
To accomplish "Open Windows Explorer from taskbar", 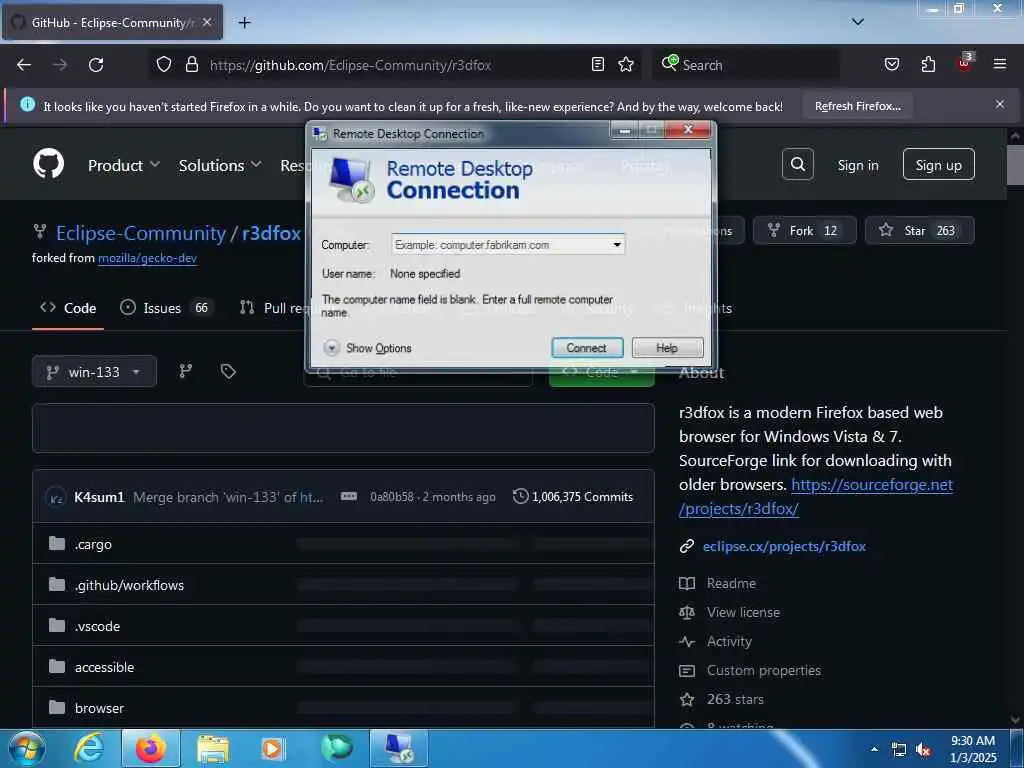I will tap(213, 748).
